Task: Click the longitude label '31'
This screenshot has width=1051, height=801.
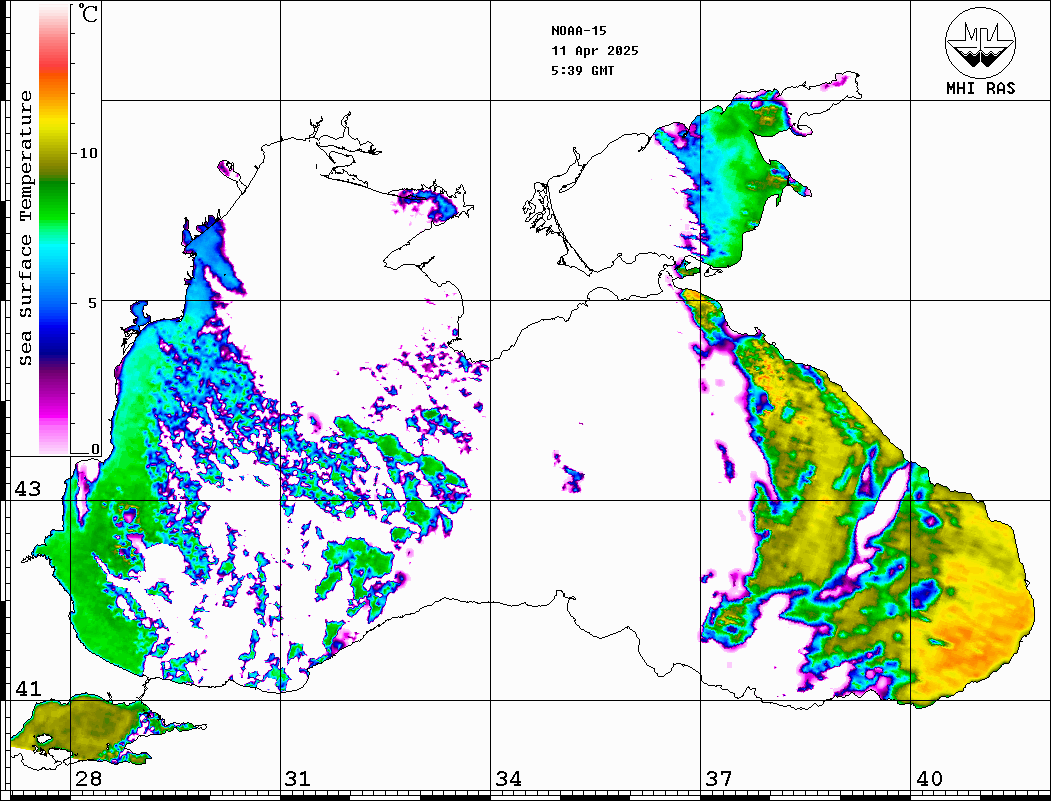Action: pos(298,779)
